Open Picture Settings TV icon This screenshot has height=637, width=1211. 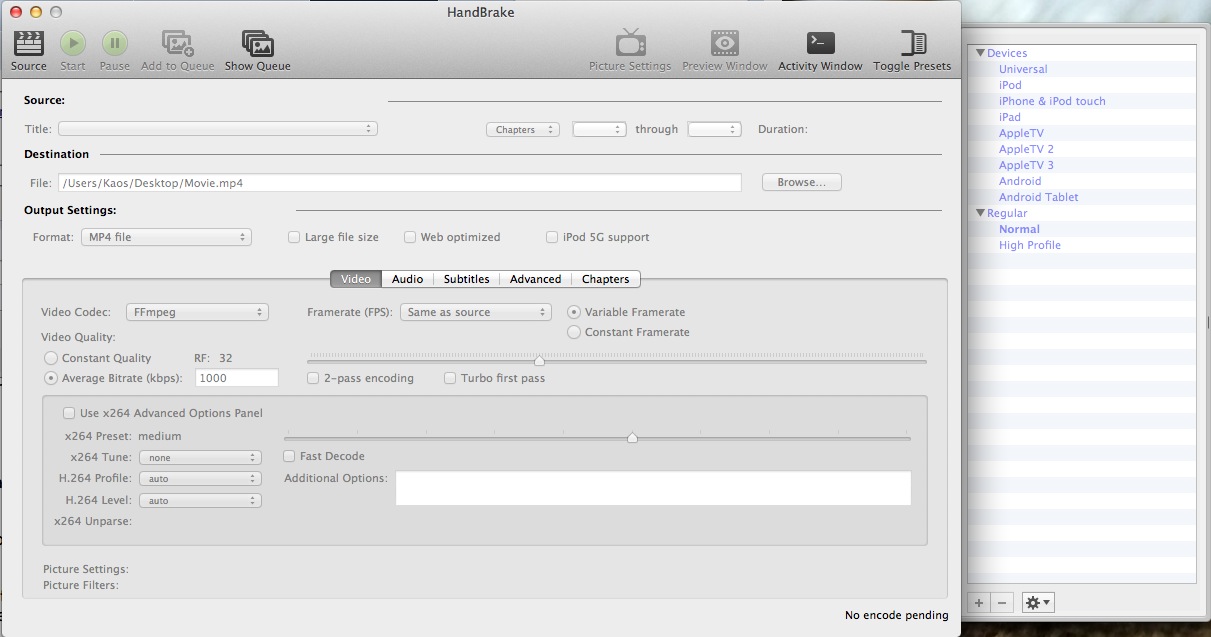click(x=630, y=43)
